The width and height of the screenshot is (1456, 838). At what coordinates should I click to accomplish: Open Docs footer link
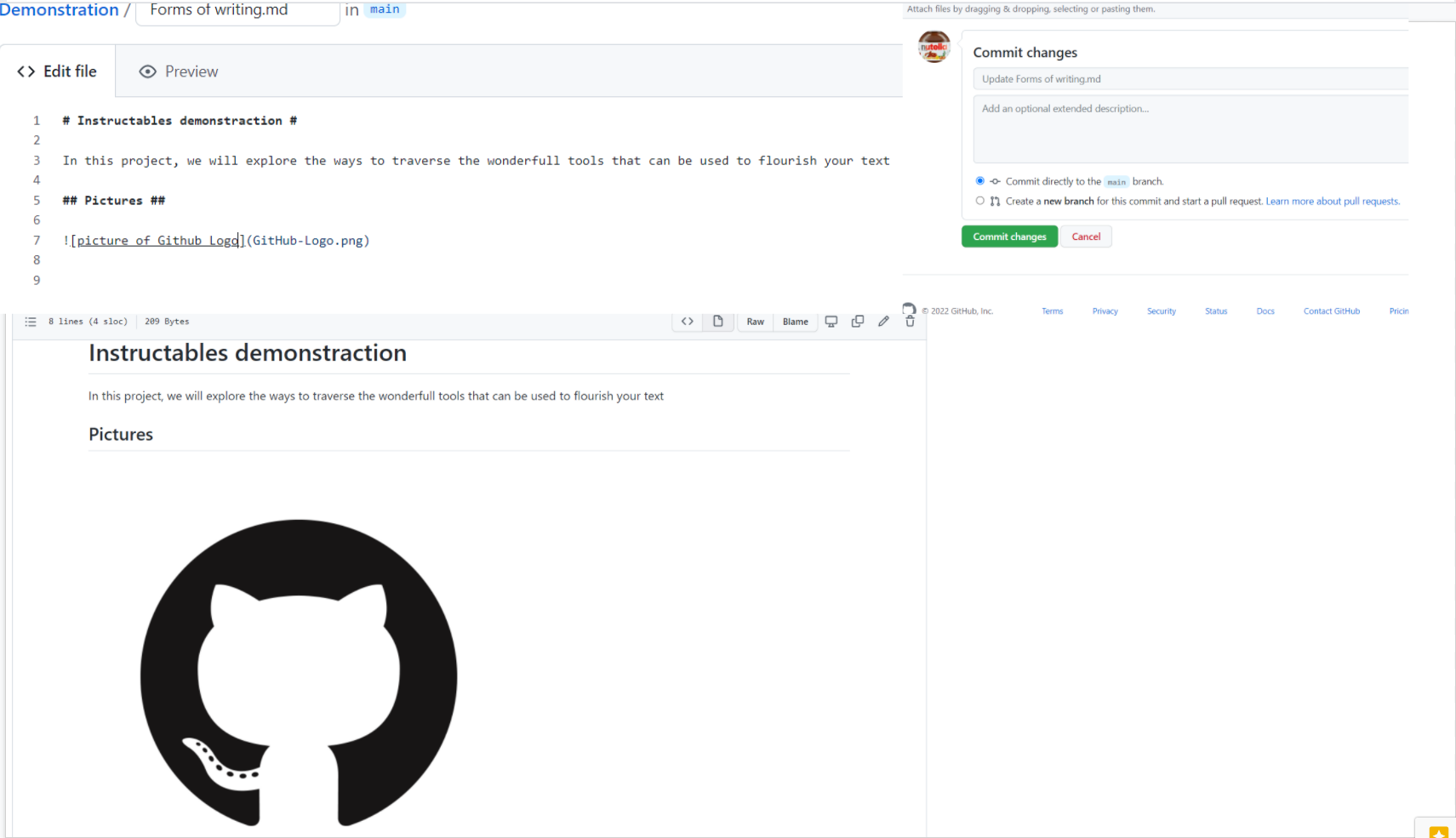pos(1265,311)
